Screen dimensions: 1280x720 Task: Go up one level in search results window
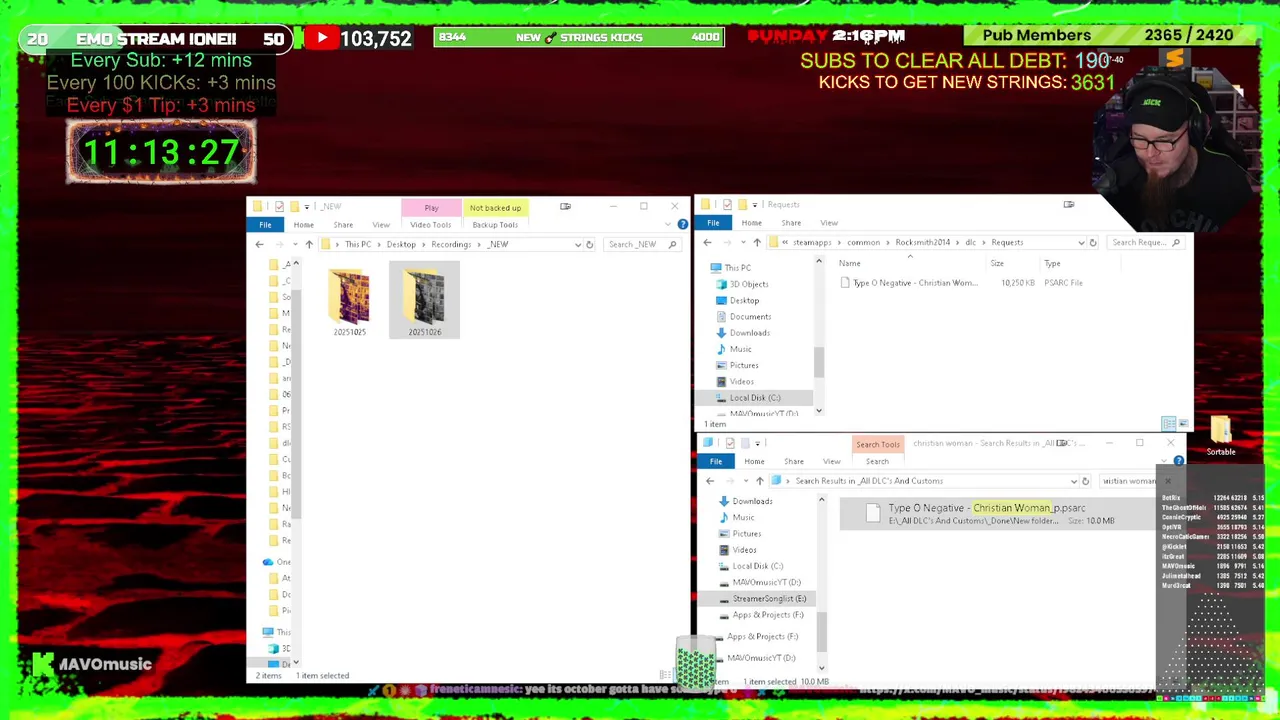[759, 481]
